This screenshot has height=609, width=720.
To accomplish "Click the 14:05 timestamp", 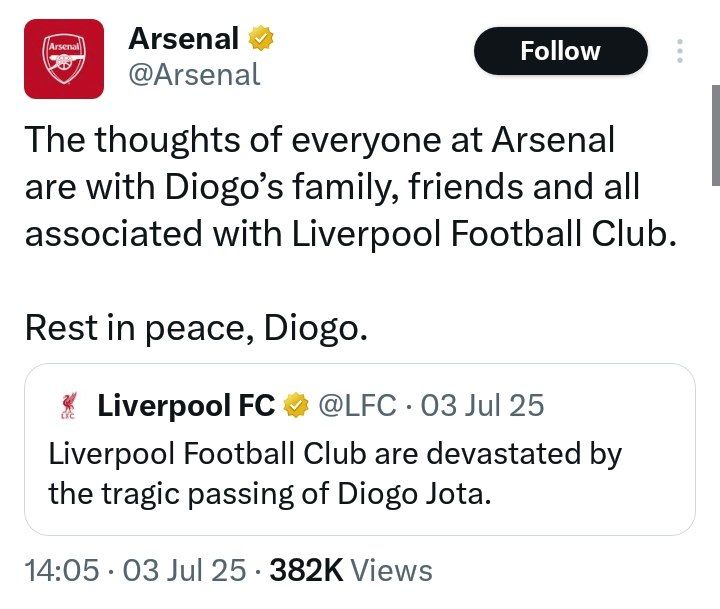I will (x=60, y=571).
